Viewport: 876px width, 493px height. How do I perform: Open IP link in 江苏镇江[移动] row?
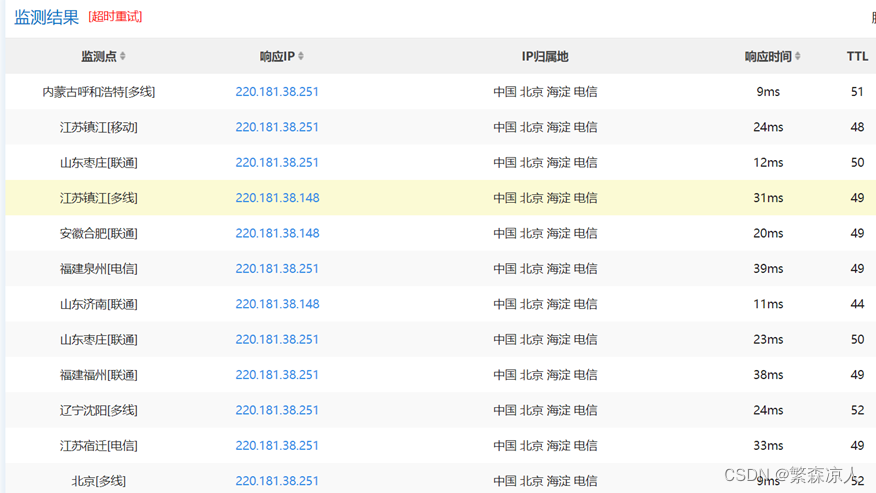click(277, 127)
